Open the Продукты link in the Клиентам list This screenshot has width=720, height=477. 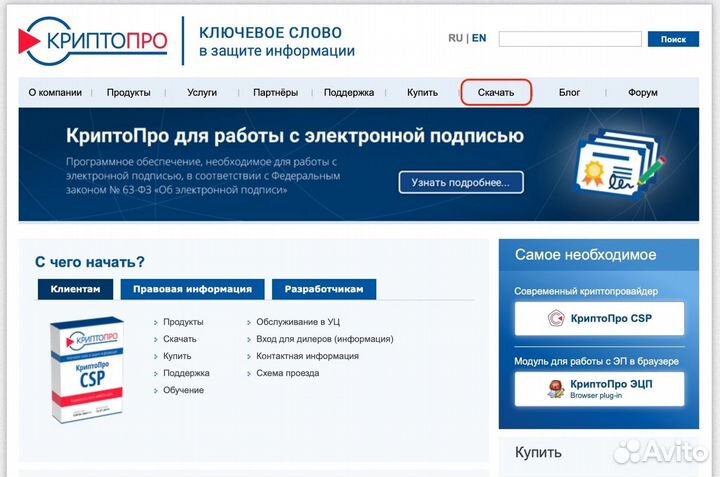183,322
